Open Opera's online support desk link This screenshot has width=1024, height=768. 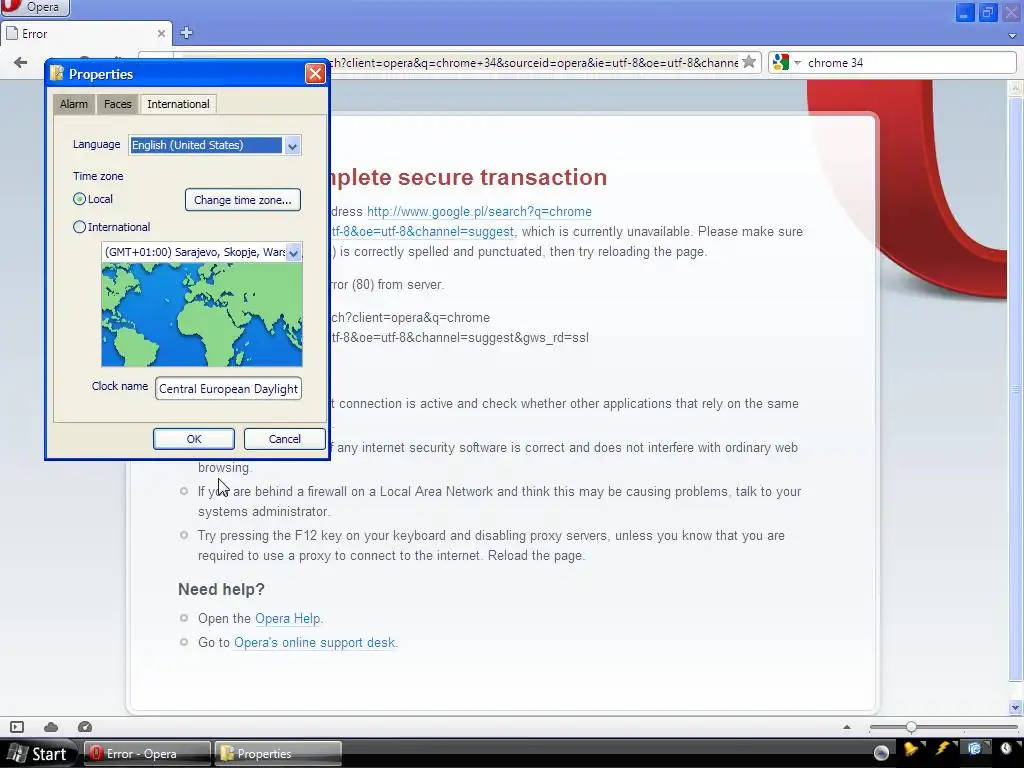coord(315,643)
